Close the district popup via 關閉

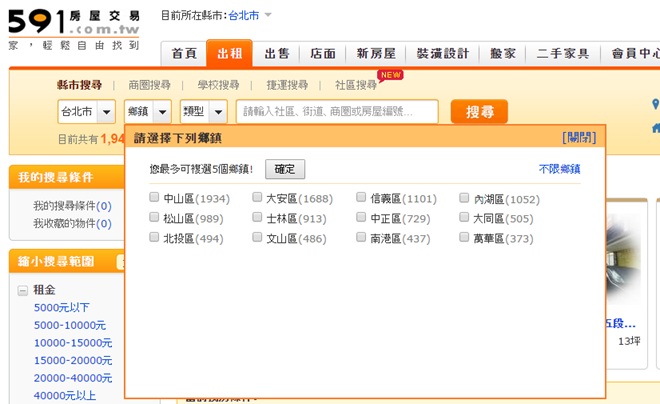click(x=579, y=137)
